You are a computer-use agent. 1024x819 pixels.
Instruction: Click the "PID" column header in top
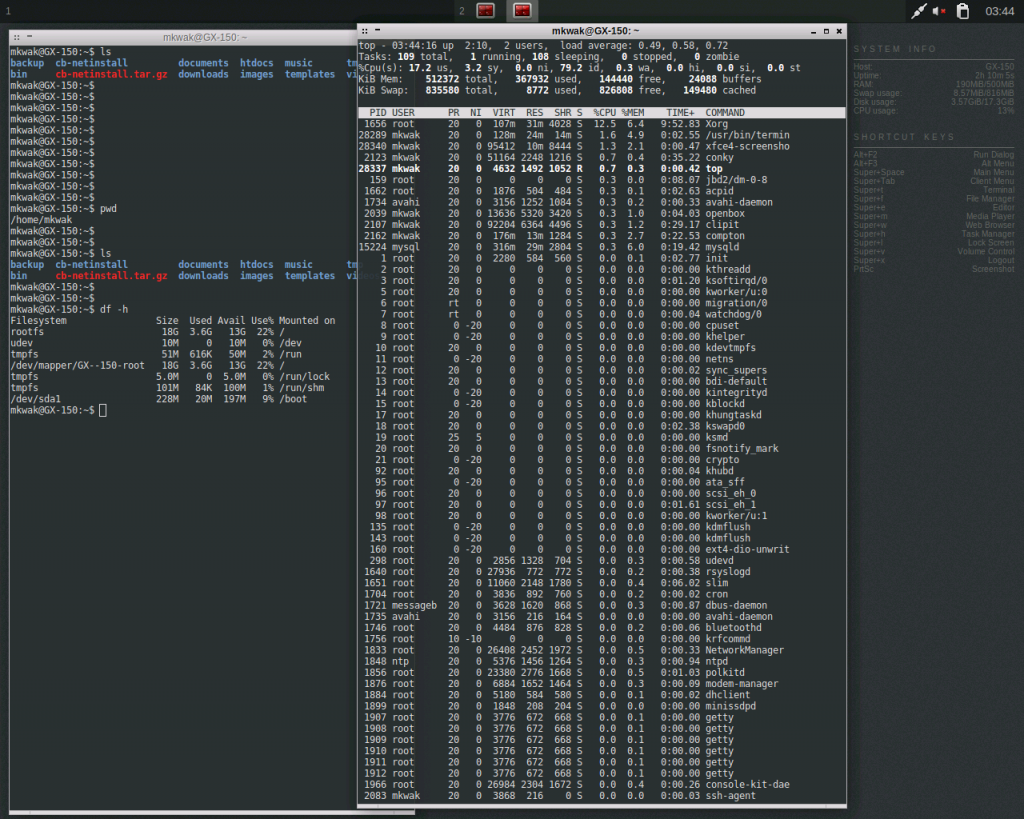377,113
